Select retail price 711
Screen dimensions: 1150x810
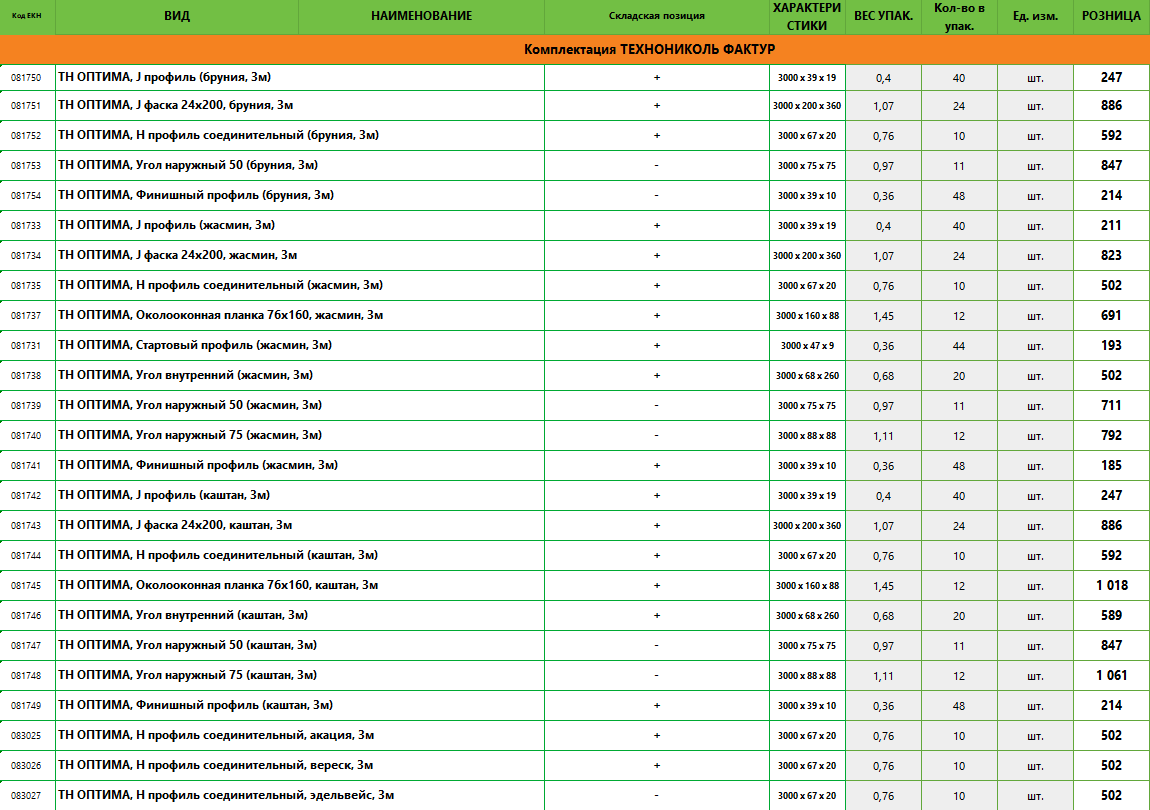pyautogui.click(x=1111, y=406)
